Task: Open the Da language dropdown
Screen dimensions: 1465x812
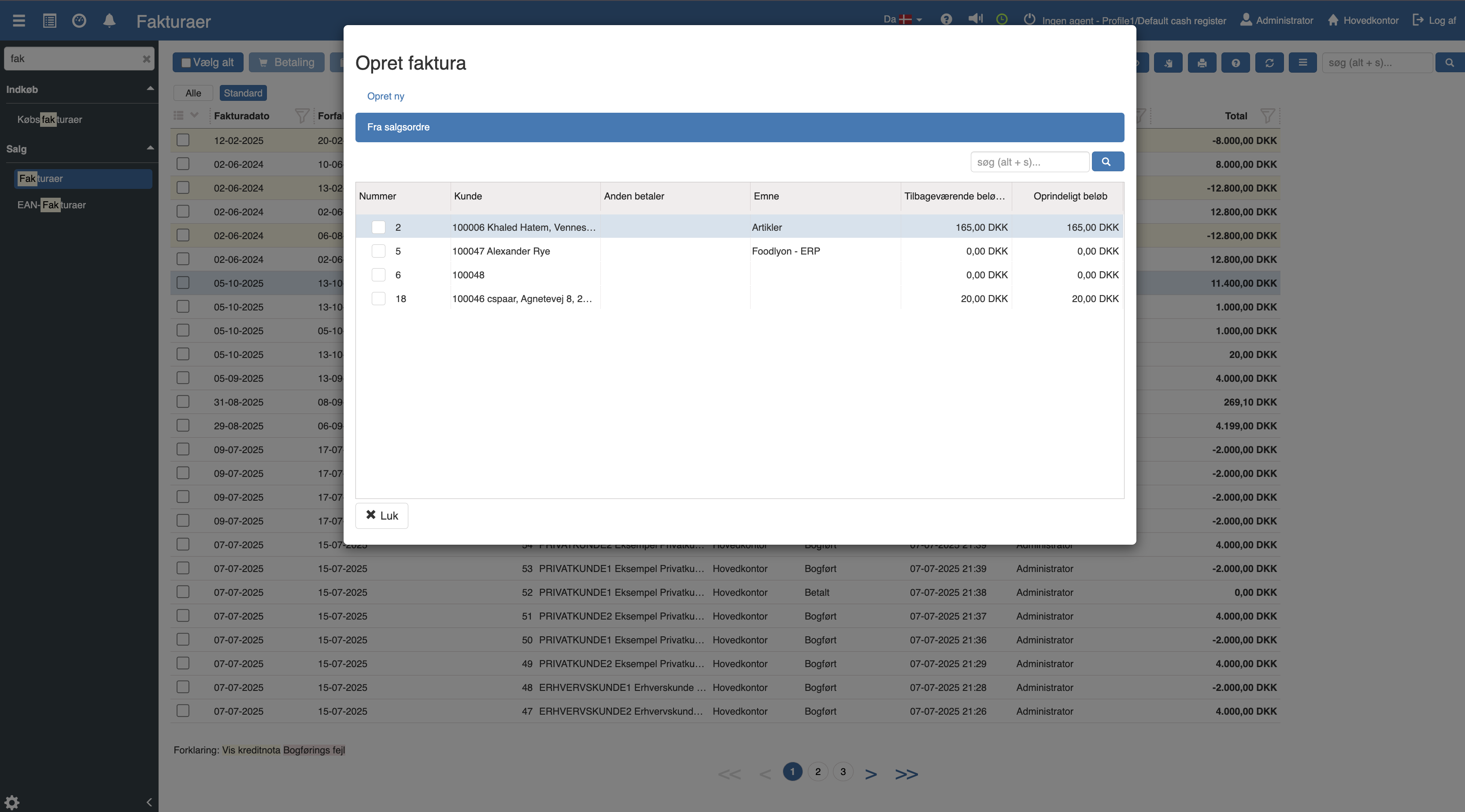Action: (x=903, y=19)
